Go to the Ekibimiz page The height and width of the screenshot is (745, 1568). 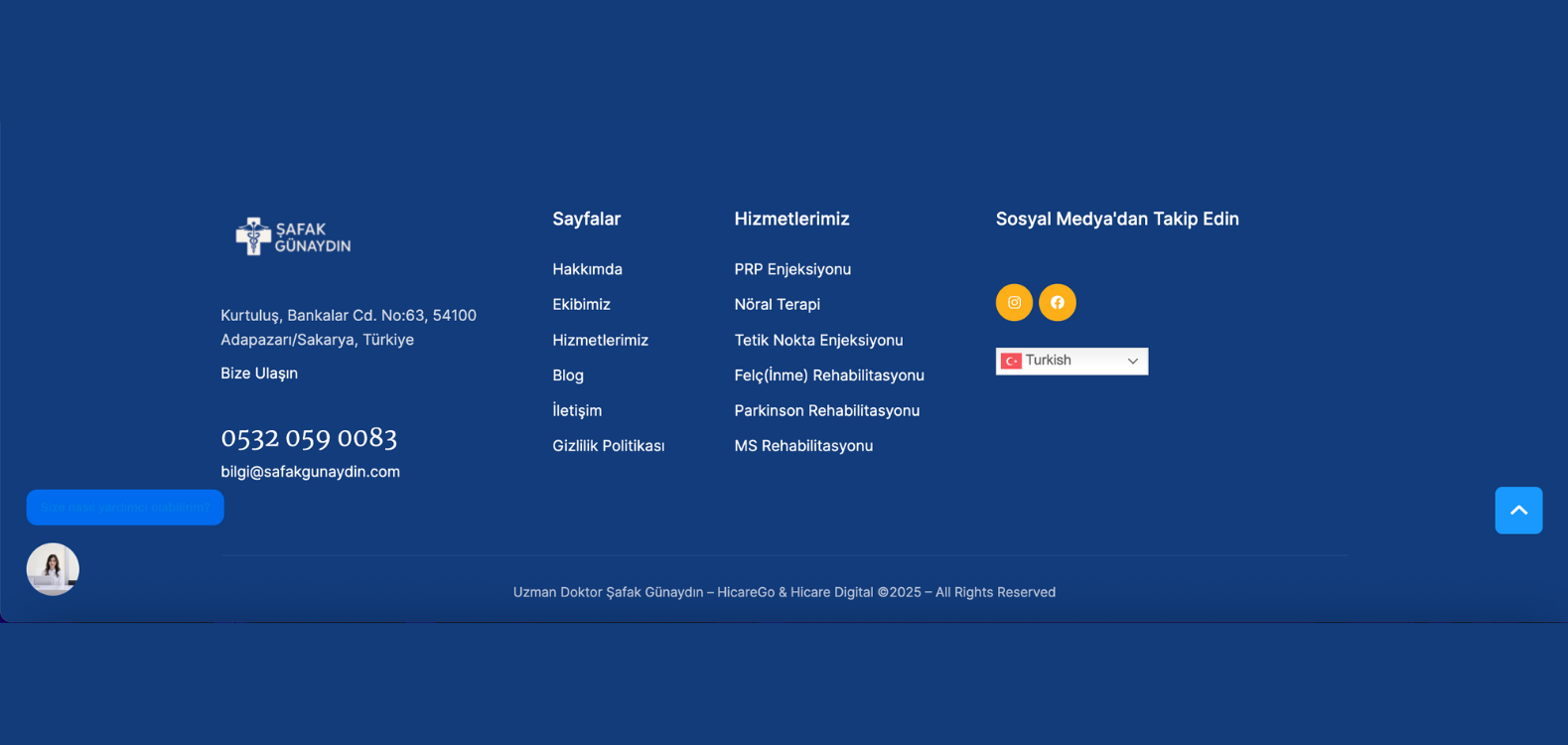pos(581,305)
